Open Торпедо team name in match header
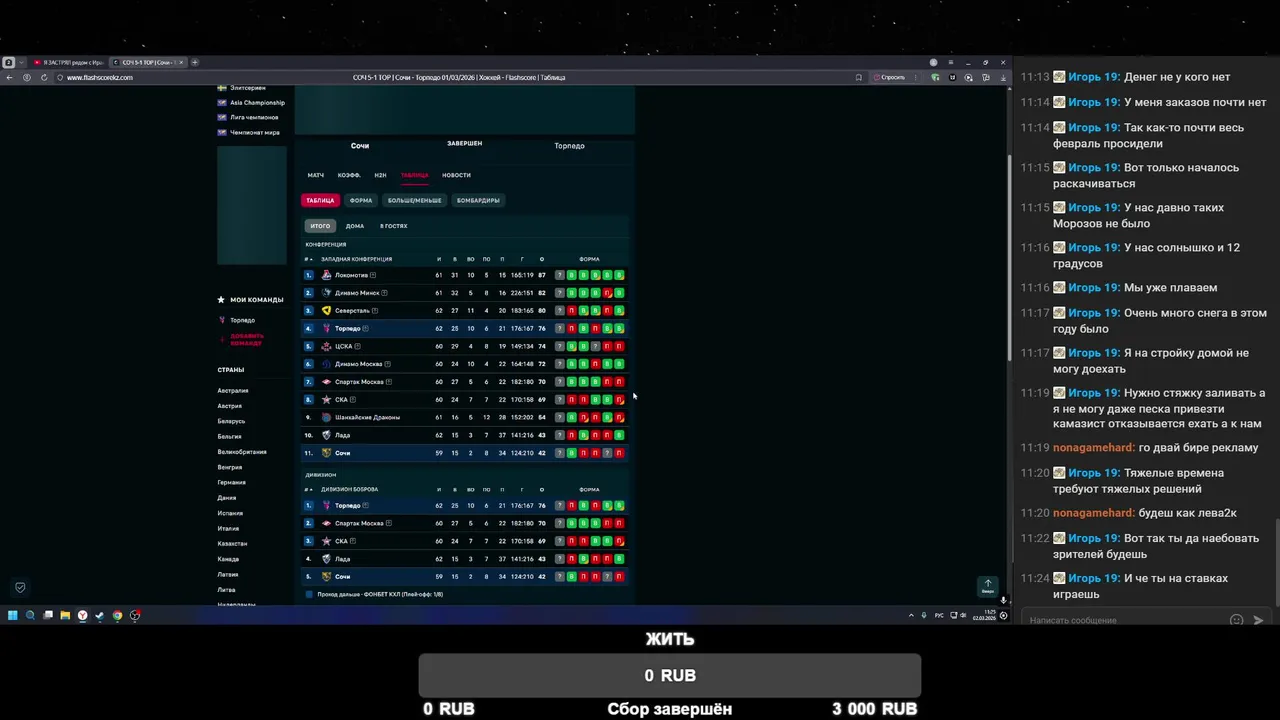1280x720 pixels. pos(569,146)
